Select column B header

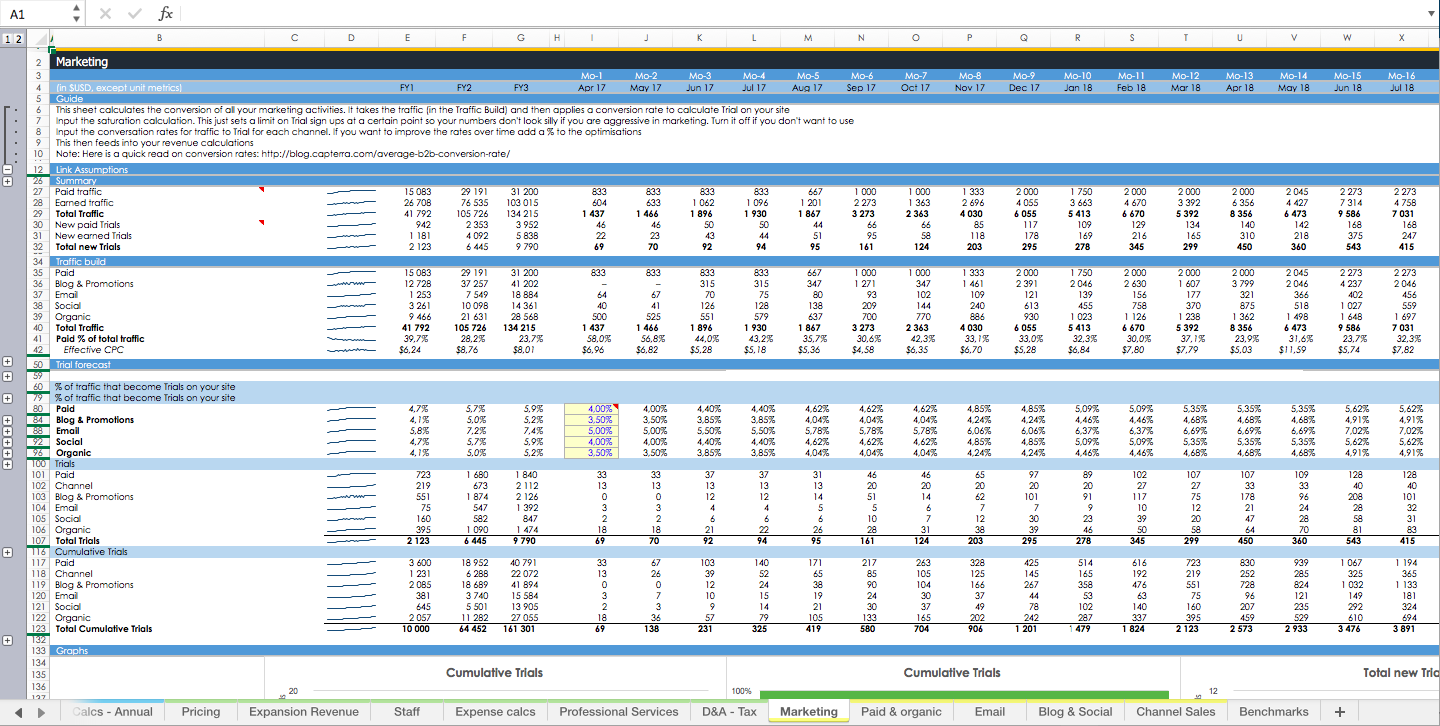(158, 39)
